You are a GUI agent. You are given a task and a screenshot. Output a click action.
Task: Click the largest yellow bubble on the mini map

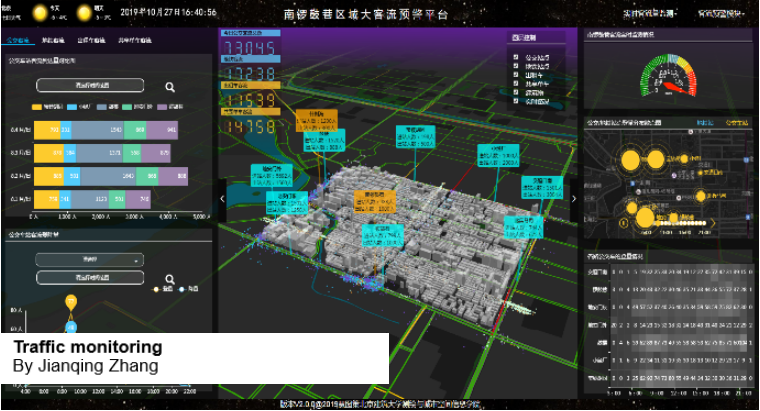point(645,218)
